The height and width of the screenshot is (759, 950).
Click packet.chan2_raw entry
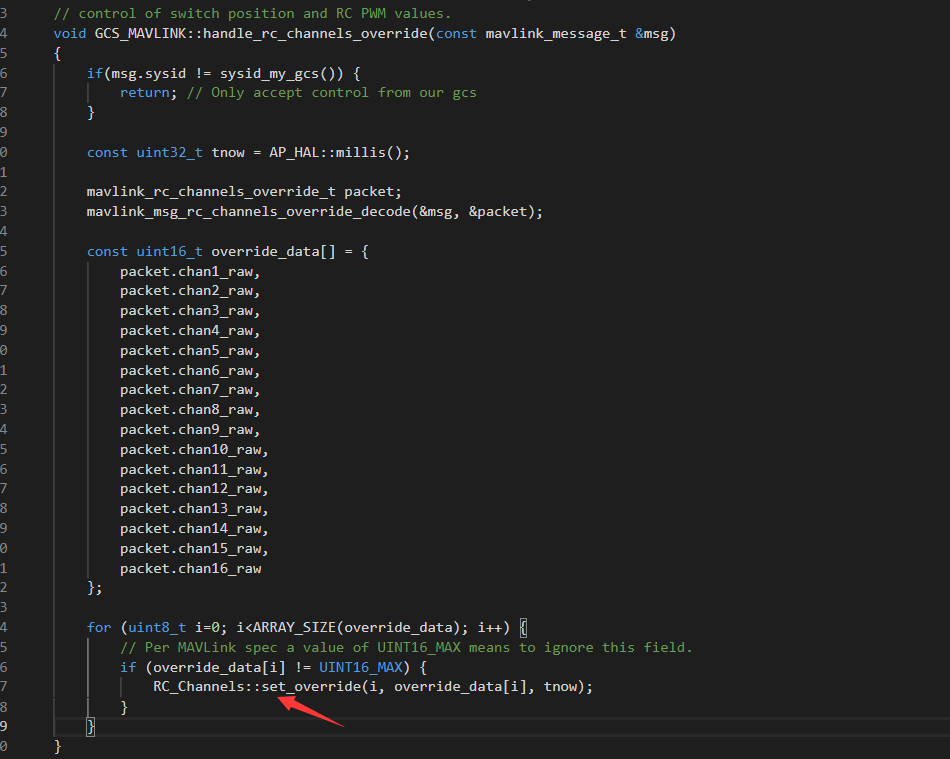coord(190,291)
